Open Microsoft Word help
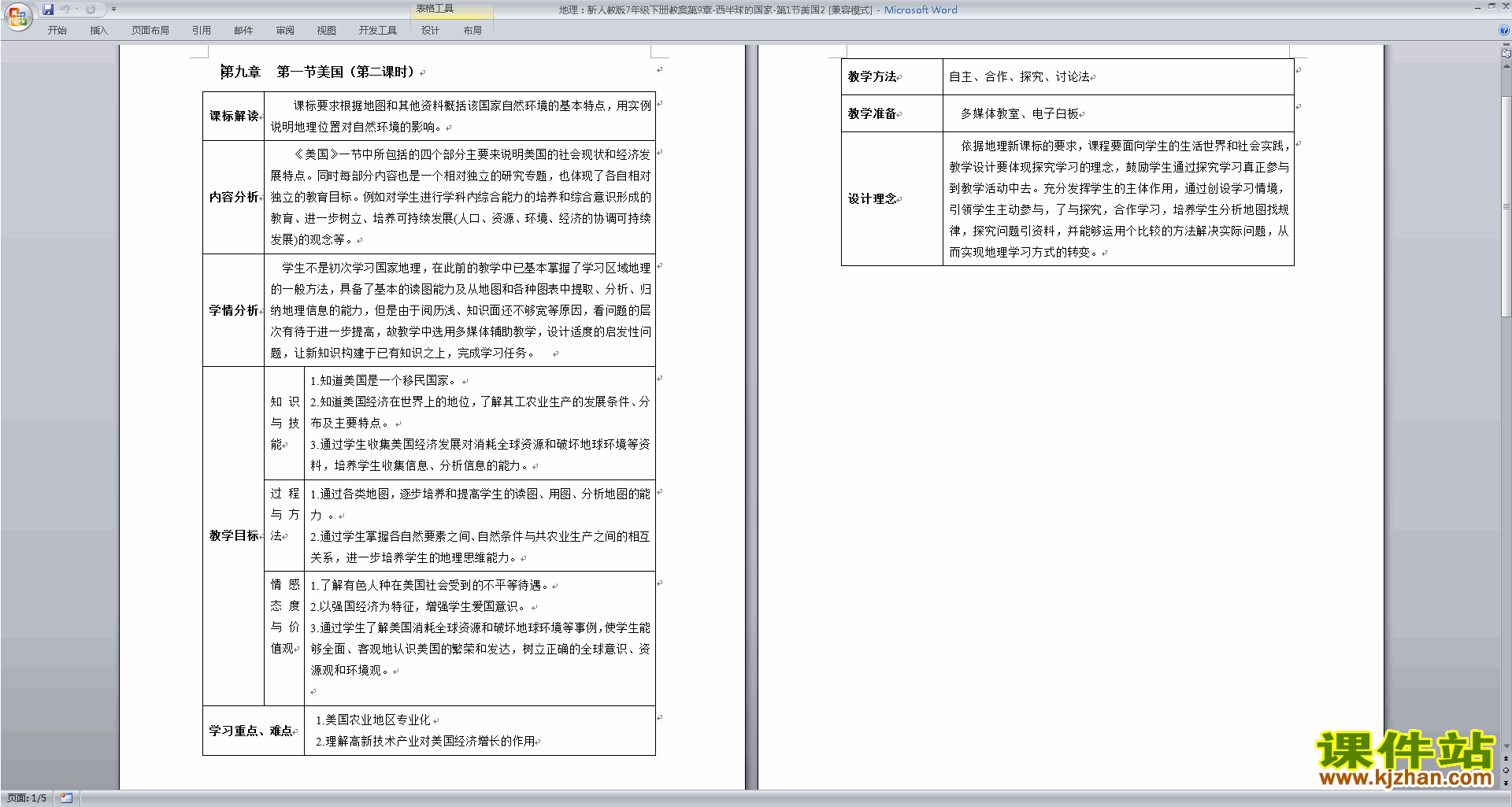Image resolution: width=1512 pixels, height=807 pixels. (1504, 30)
